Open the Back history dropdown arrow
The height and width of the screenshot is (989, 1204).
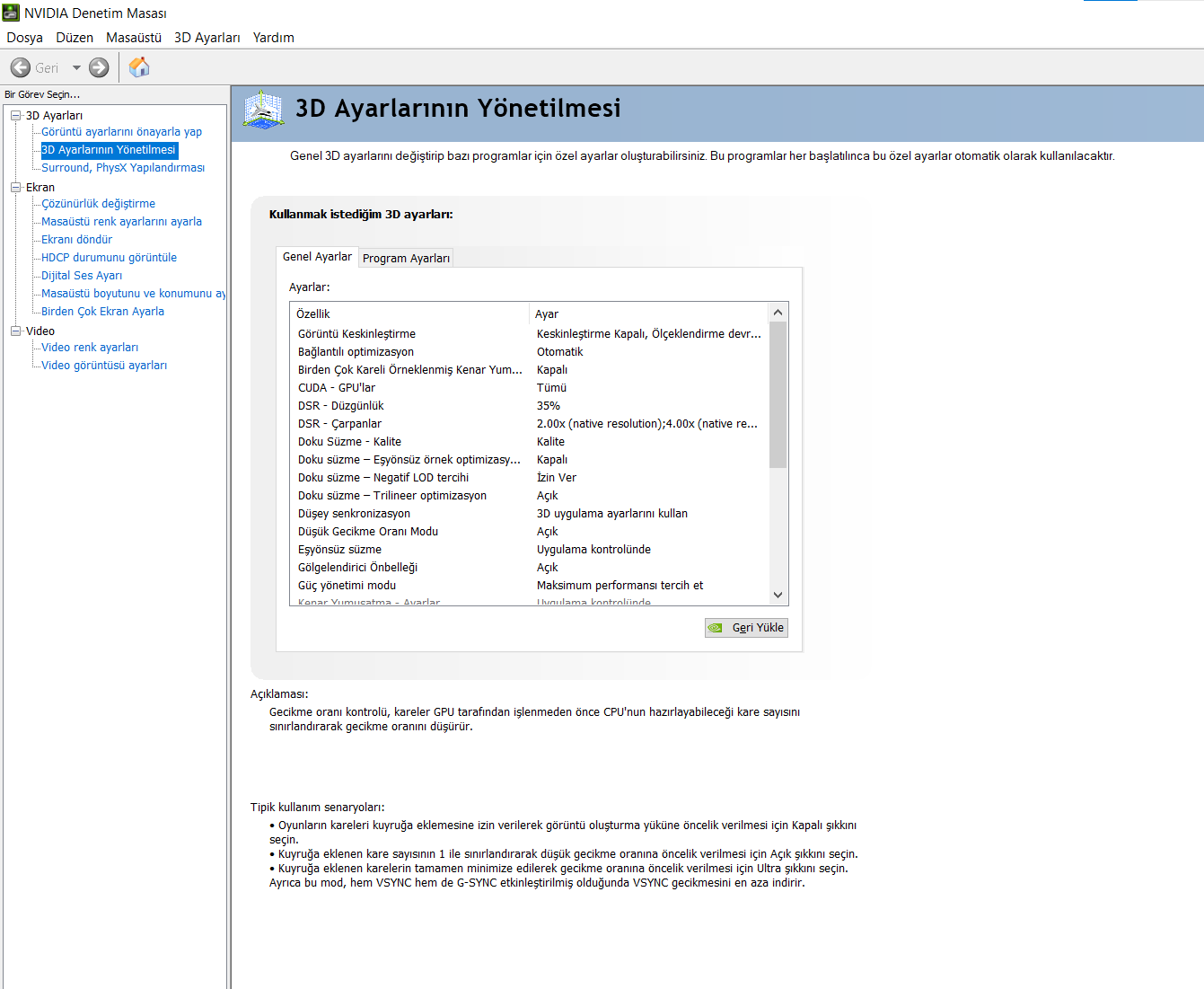pyautogui.click(x=76, y=67)
